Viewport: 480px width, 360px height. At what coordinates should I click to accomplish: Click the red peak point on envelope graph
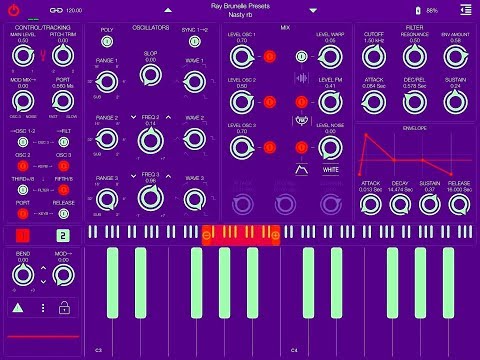click(x=366, y=135)
